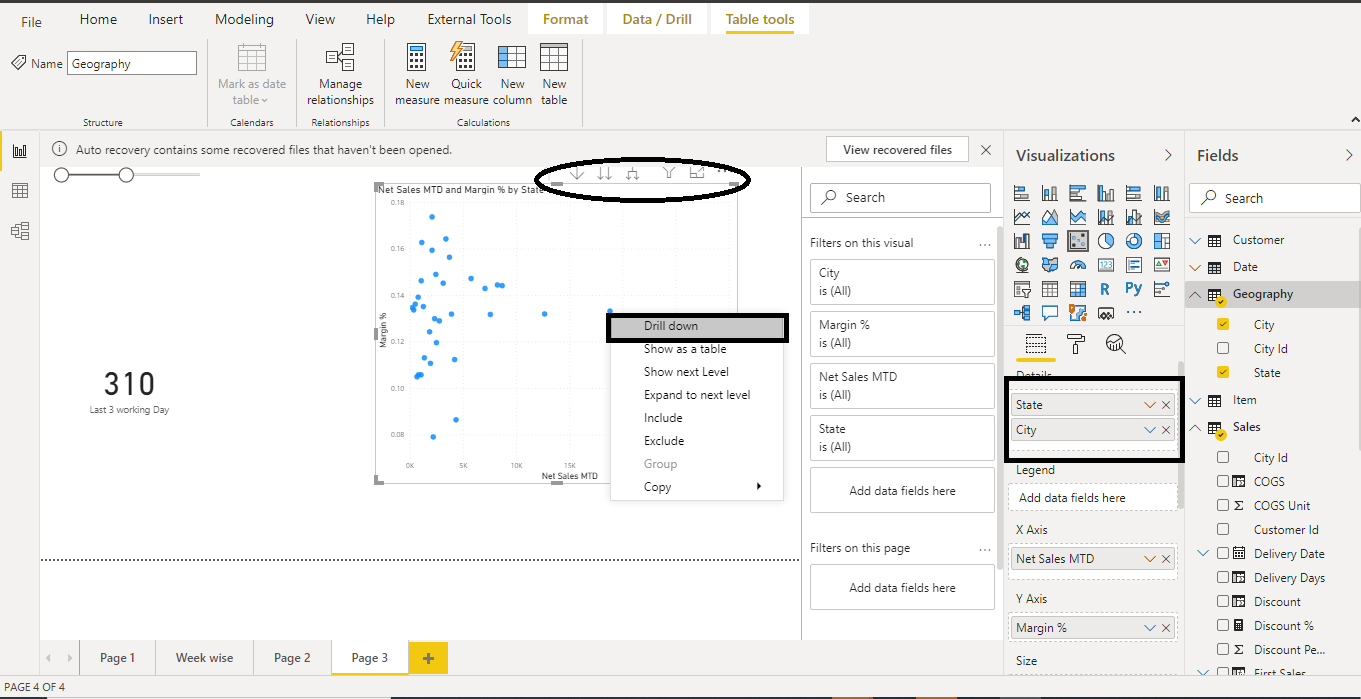Screen dimensions: 1361x699
Task: Choose Expand to next level
Action: [697, 395]
